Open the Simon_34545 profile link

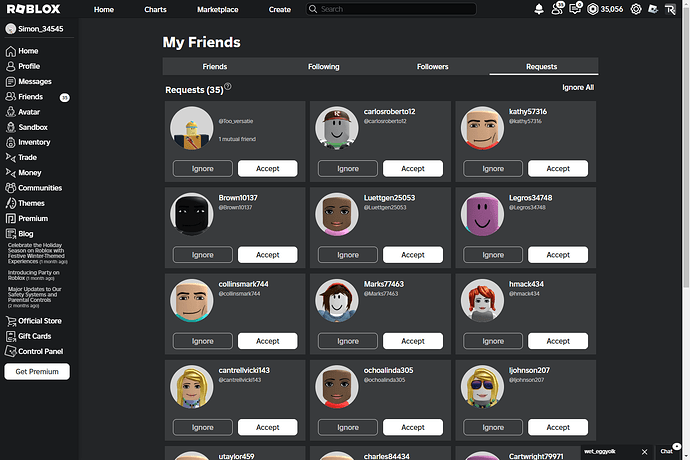click(34, 29)
